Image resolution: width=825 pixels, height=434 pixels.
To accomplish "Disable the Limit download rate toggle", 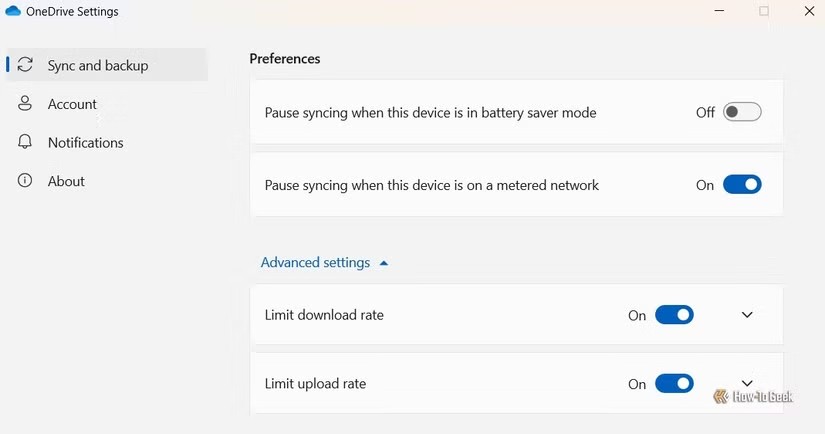I will [x=674, y=315].
